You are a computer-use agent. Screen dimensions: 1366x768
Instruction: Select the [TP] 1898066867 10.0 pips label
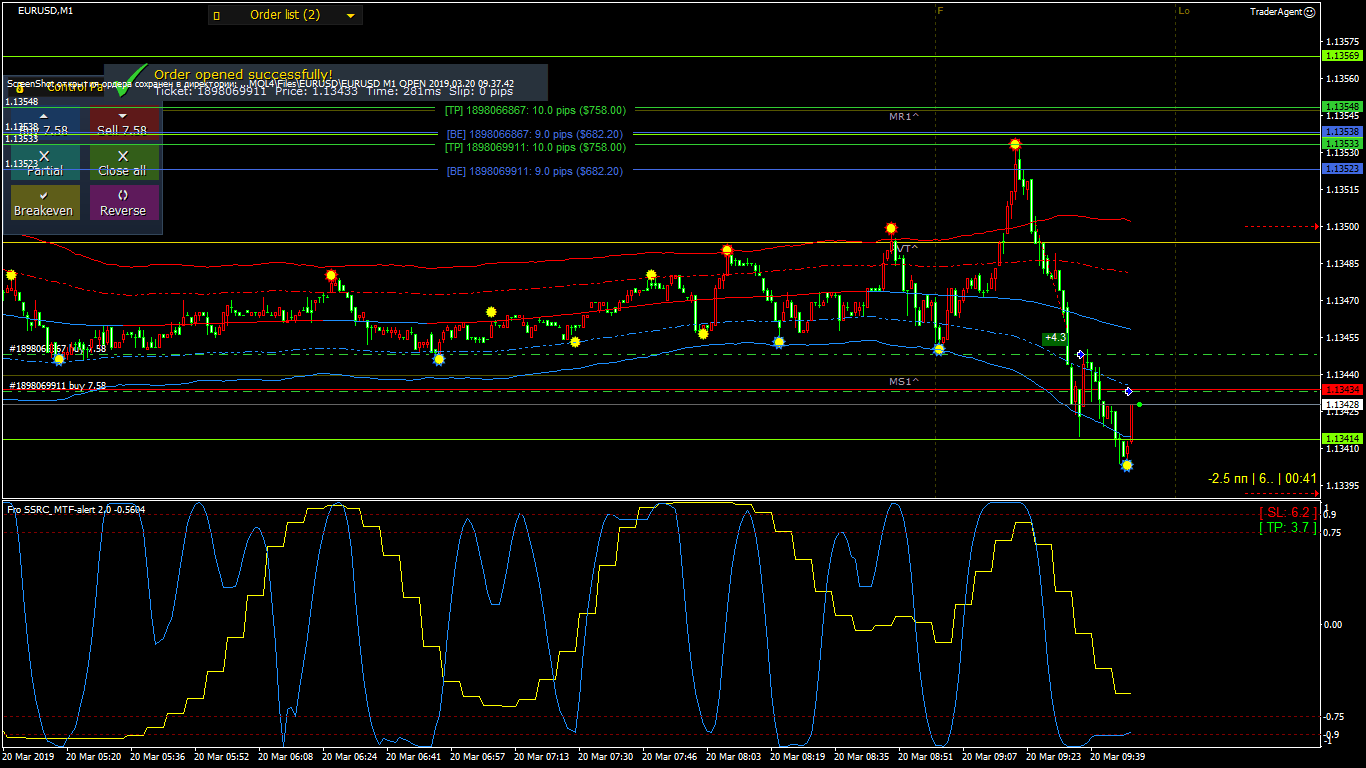pos(535,110)
